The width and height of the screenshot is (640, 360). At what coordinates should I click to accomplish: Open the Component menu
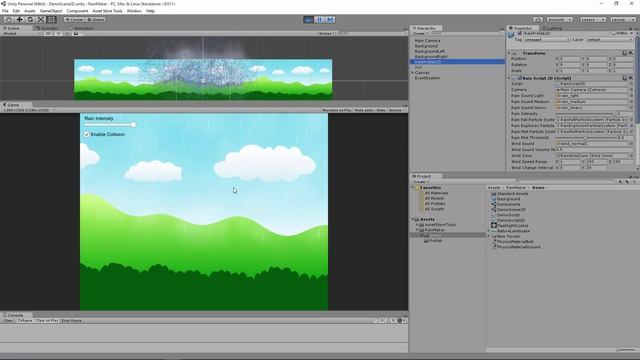tap(77, 11)
